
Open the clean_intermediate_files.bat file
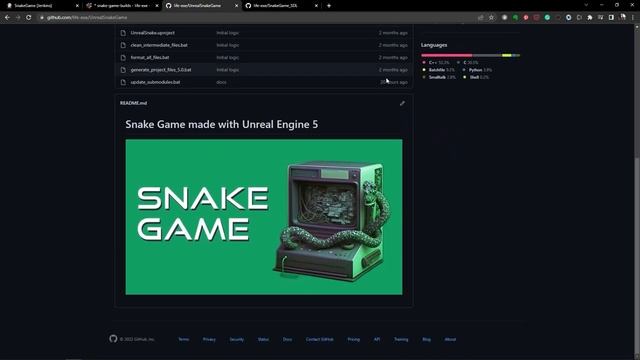coord(159,45)
